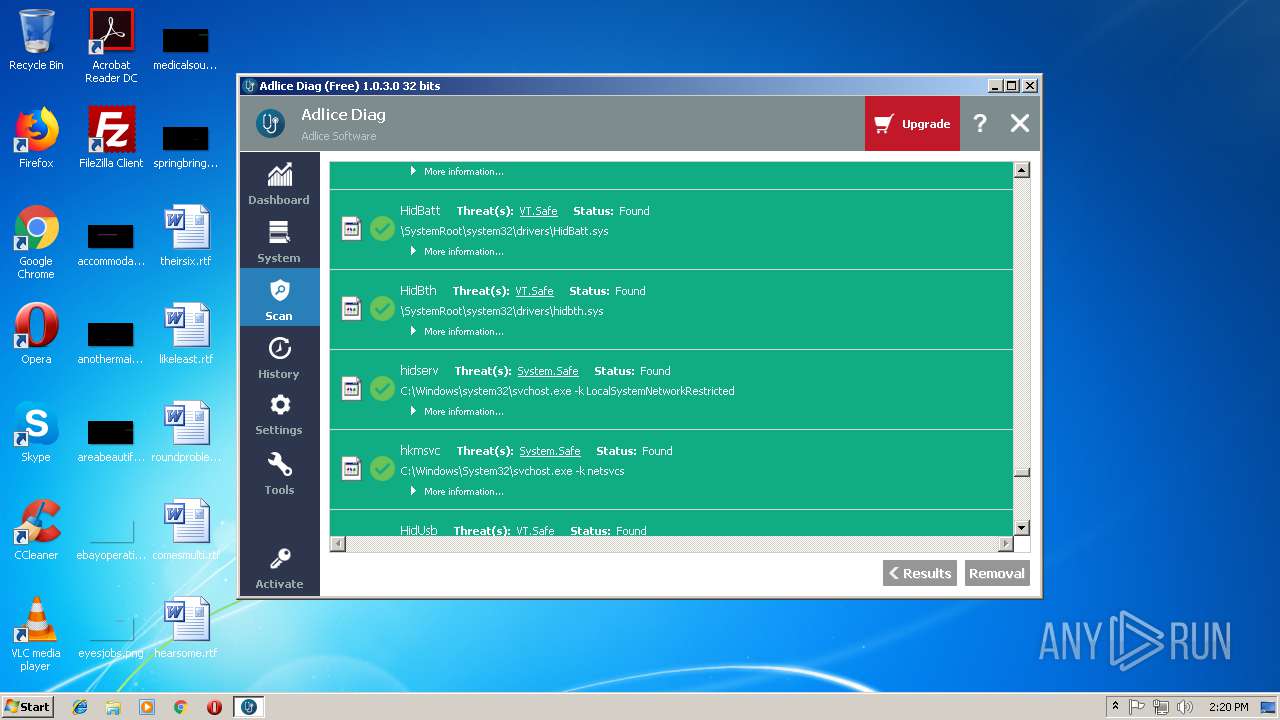
Task: Open the VT.Safe link for HidBatt
Action: tap(538, 211)
